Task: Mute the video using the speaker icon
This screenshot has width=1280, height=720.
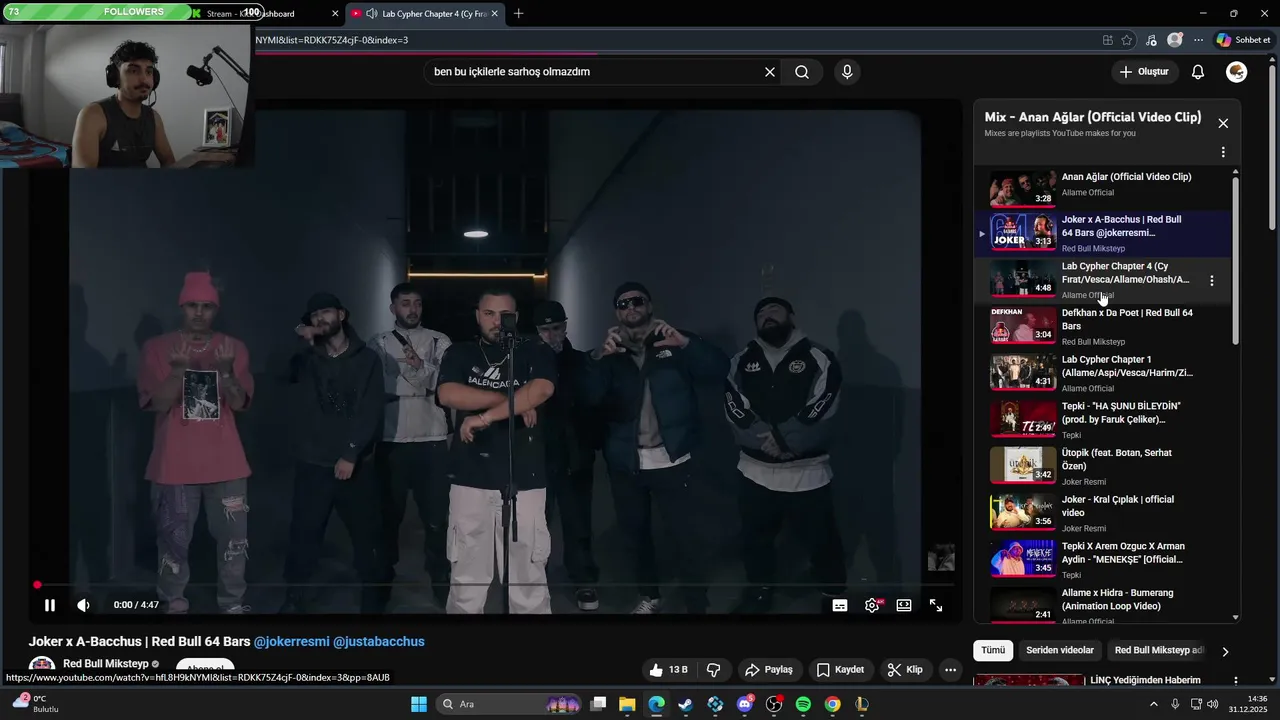Action: click(x=84, y=605)
